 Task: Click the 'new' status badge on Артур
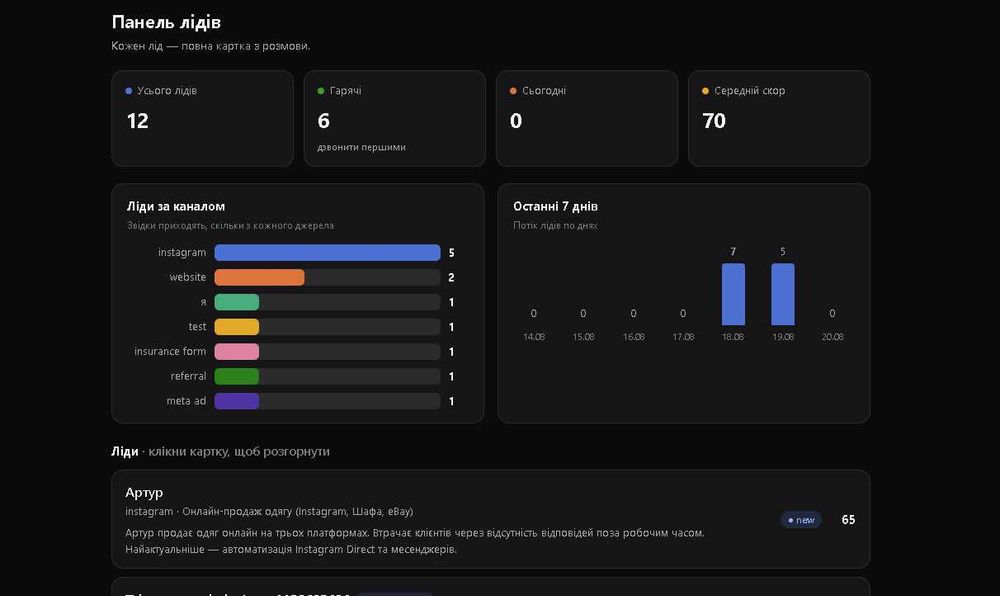pyautogui.click(x=801, y=520)
